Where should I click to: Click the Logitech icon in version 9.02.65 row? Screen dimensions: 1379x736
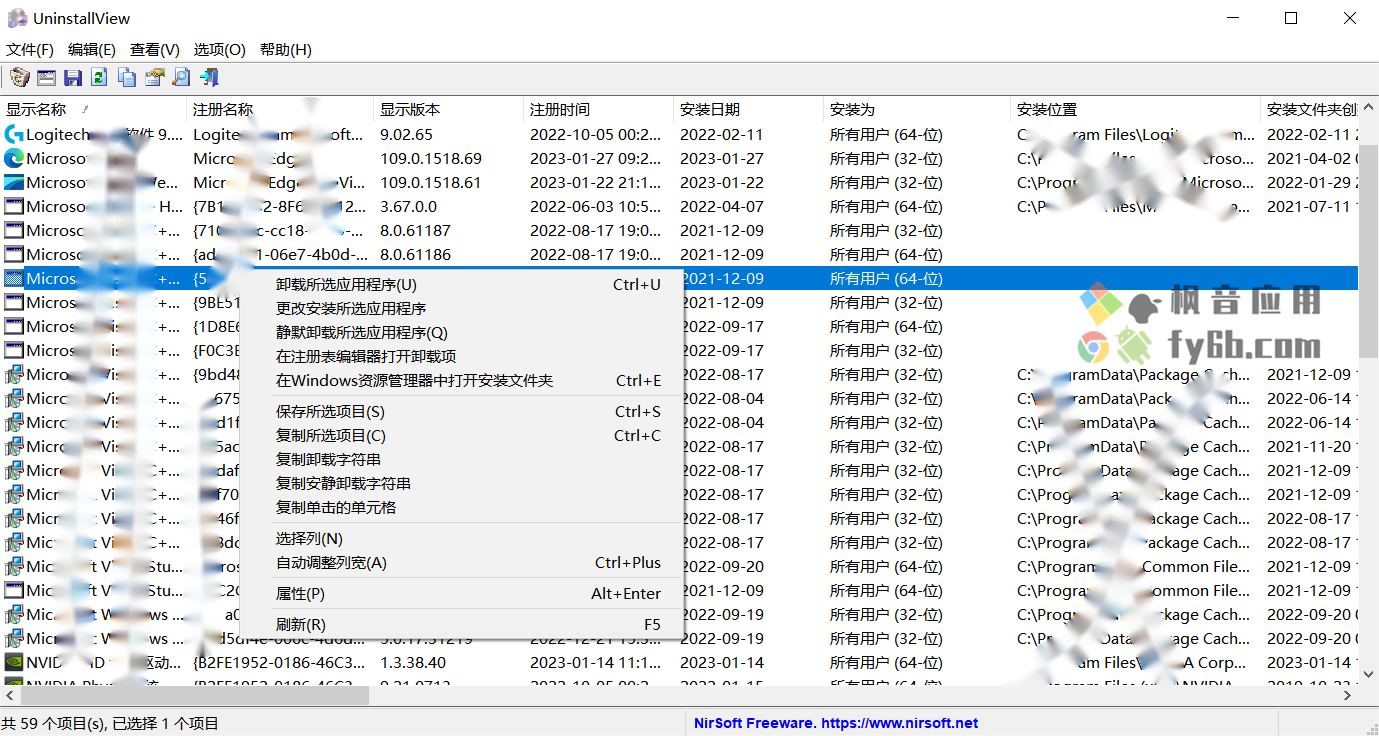14,134
